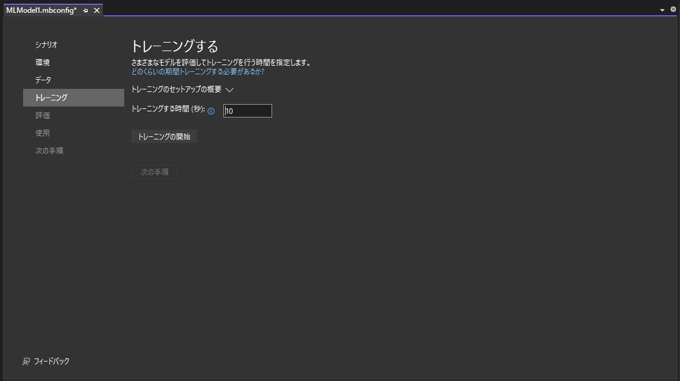Image resolution: width=680 pixels, height=381 pixels.
Task: Pin the MLModel1.mbconfig tab
Action: (x=85, y=10)
